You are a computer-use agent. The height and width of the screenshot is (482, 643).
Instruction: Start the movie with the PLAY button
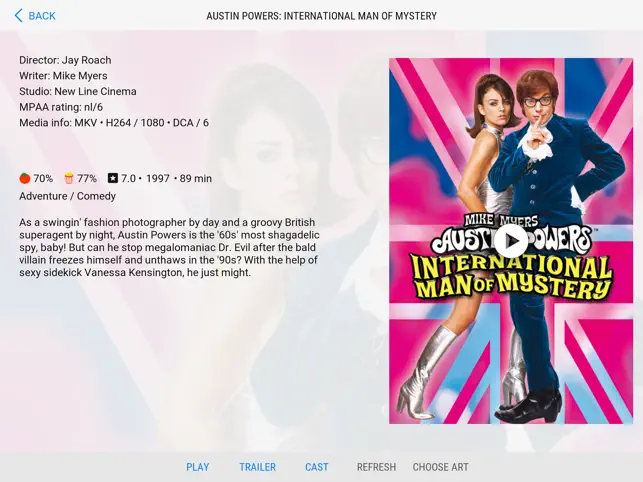pyautogui.click(x=198, y=467)
